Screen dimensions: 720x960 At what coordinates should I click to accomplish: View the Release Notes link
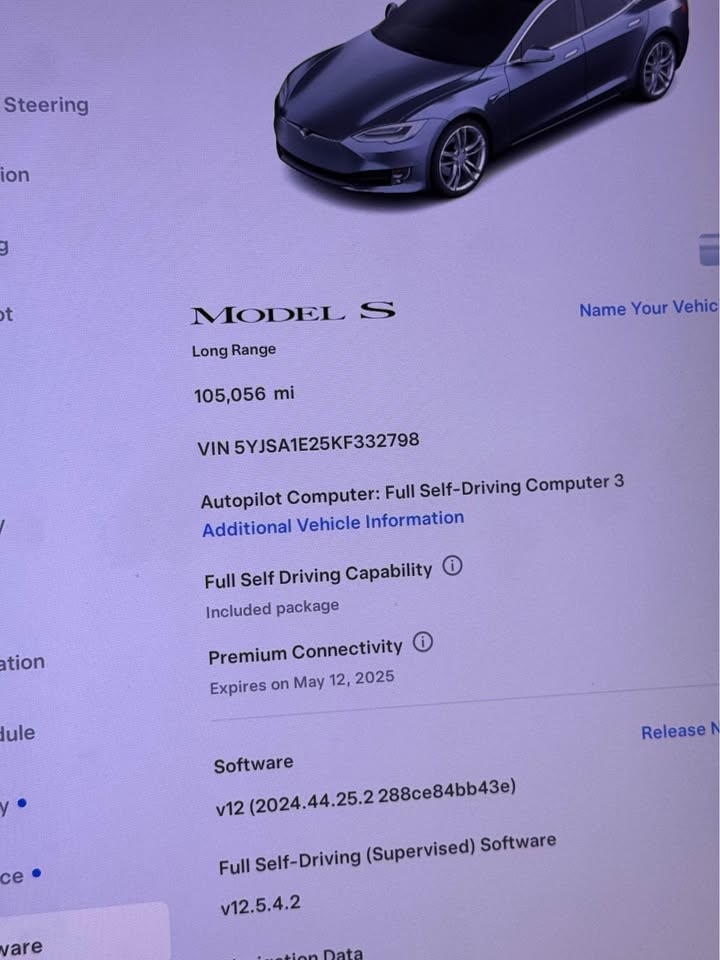pyautogui.click(x=680, y=730)
